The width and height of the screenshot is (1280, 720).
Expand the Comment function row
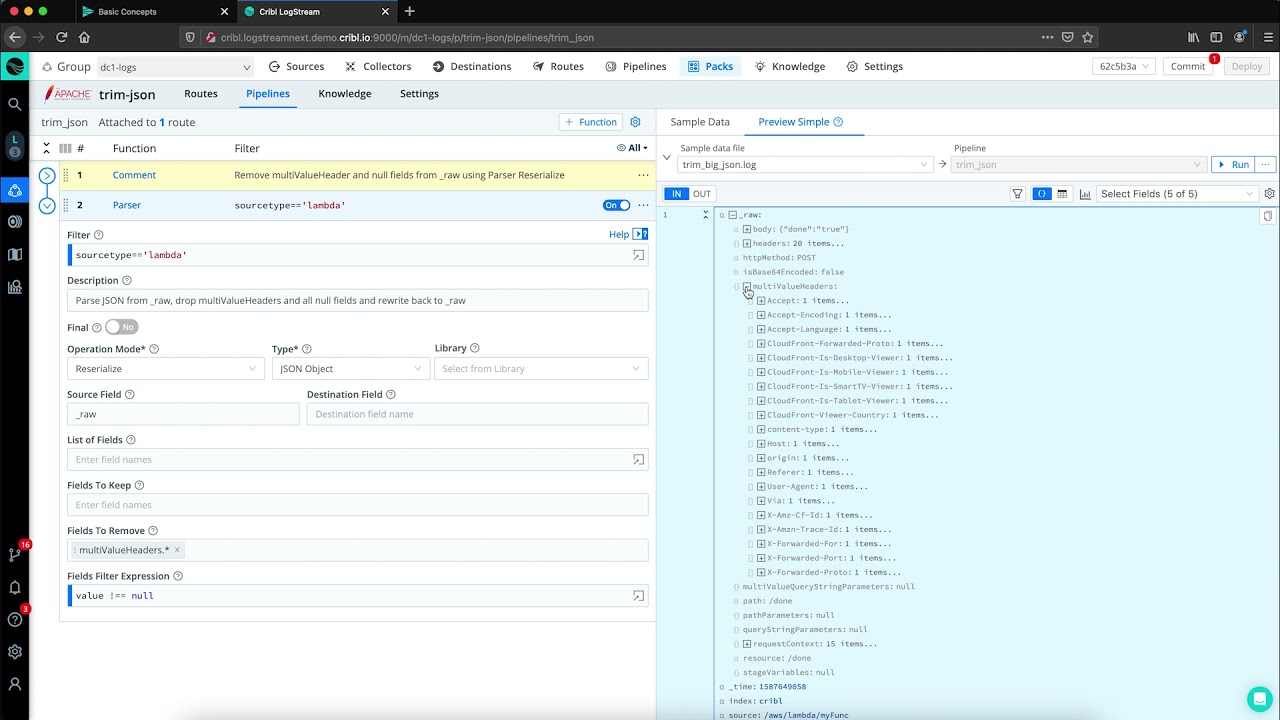[46, 175]
